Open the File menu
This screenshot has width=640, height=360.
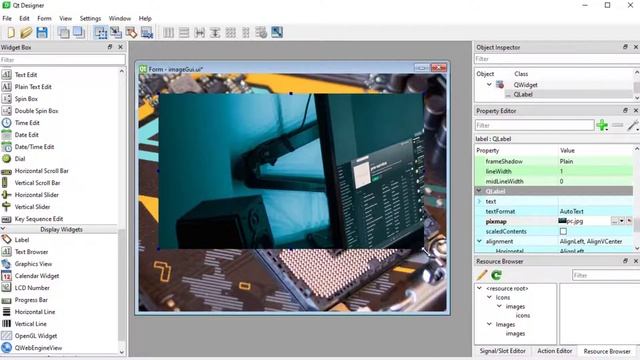7,18
